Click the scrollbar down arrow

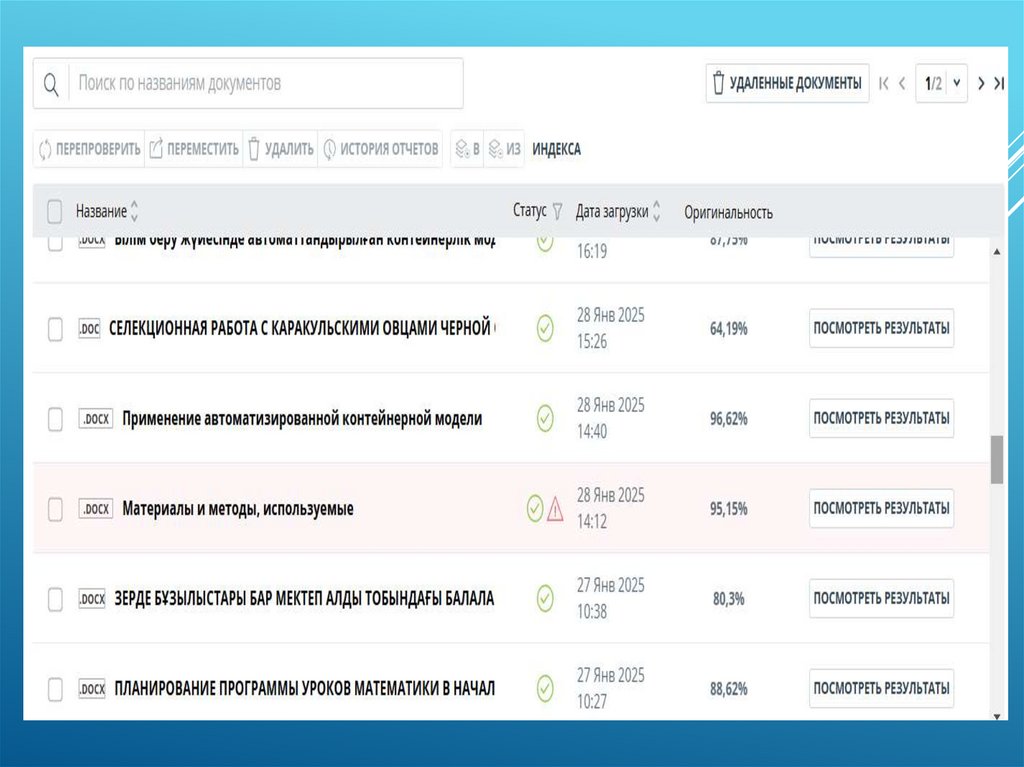(x=997, y=716)
